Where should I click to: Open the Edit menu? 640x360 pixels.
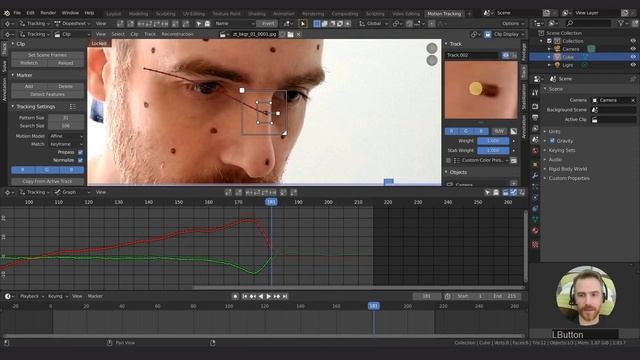click(31, 13)
